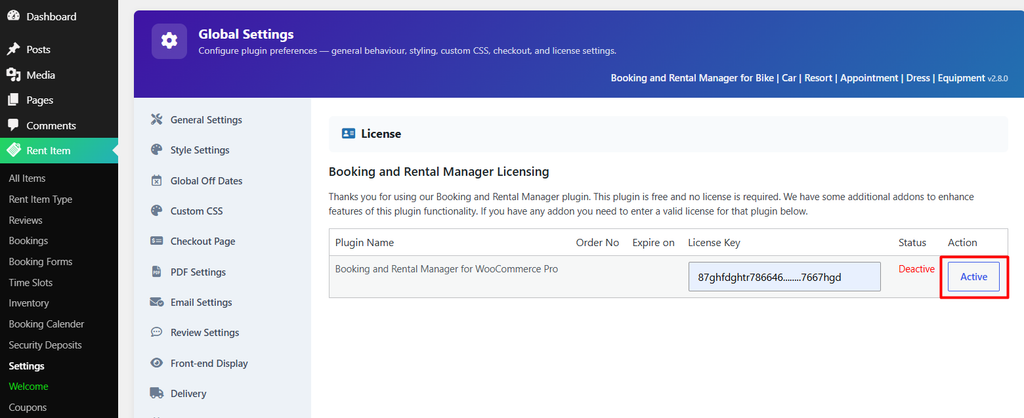Select Settings submenu item
1024x418 pixels.
tap(27, 366)
